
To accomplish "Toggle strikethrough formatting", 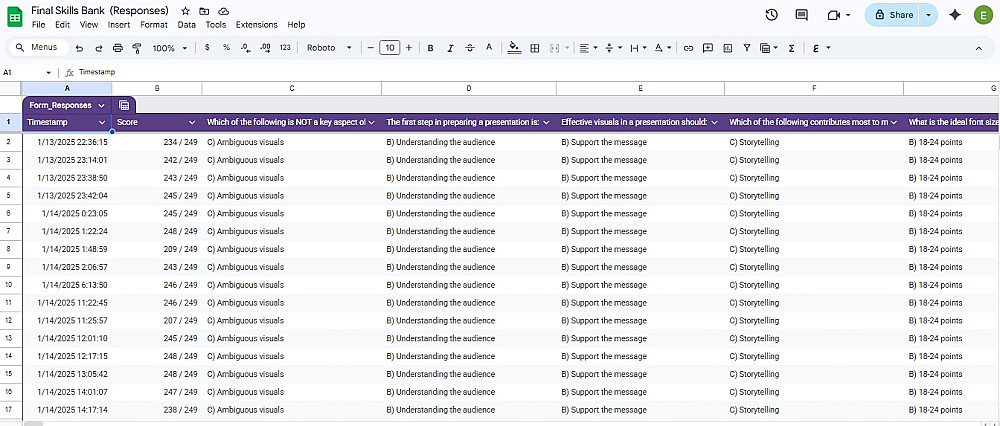I will click(x=470, y=48).
